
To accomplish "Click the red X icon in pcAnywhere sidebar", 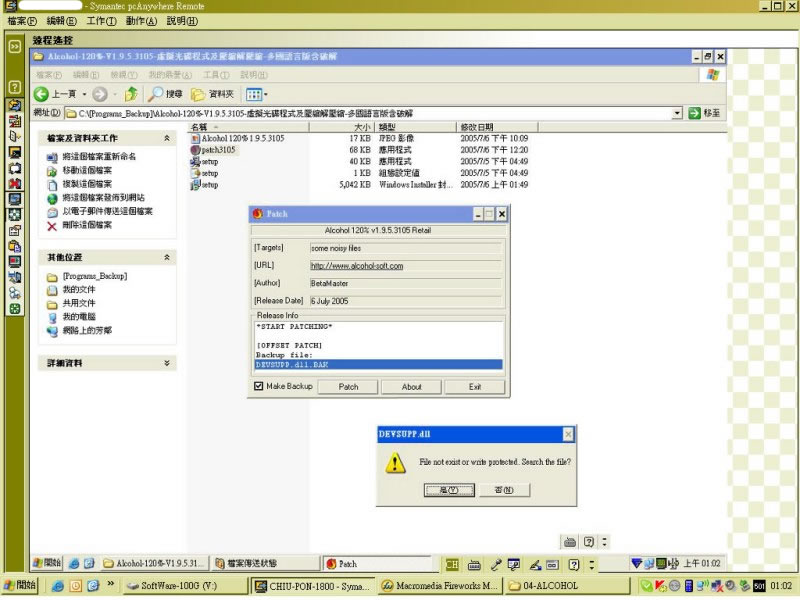I will coord(14,183).
